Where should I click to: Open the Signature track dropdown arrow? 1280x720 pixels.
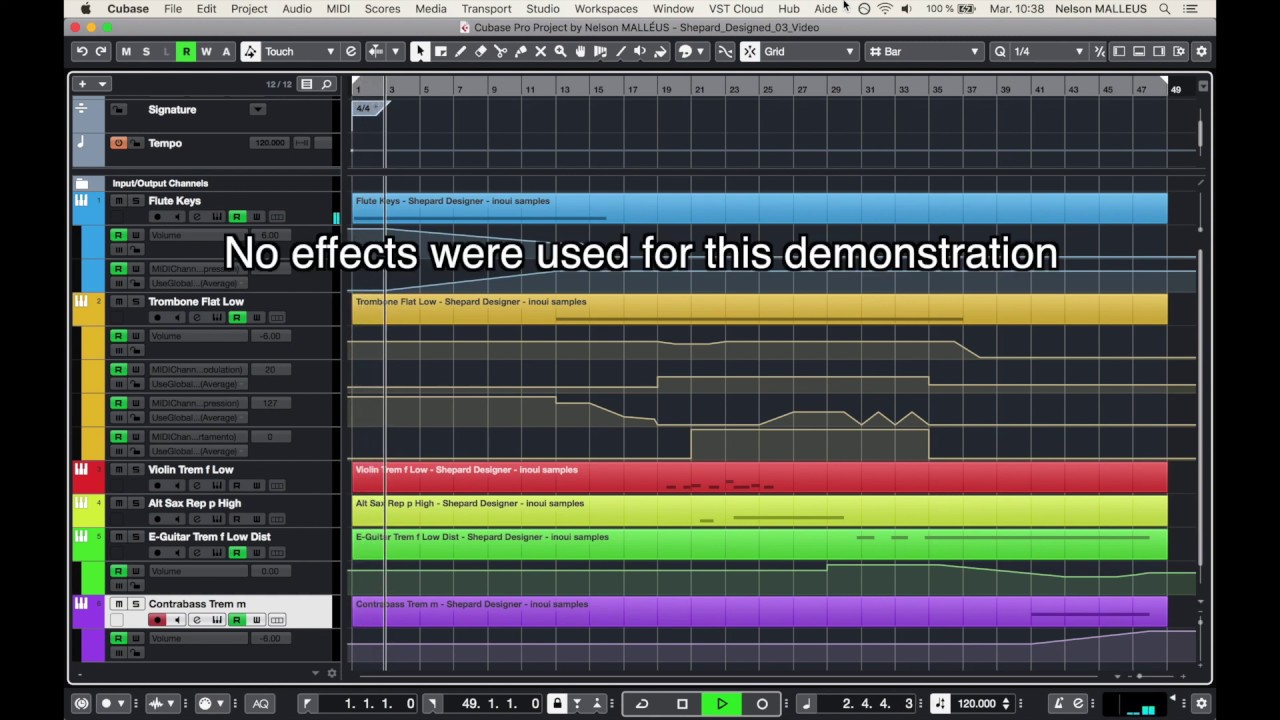pyautogui.click(x=257, y=110)
